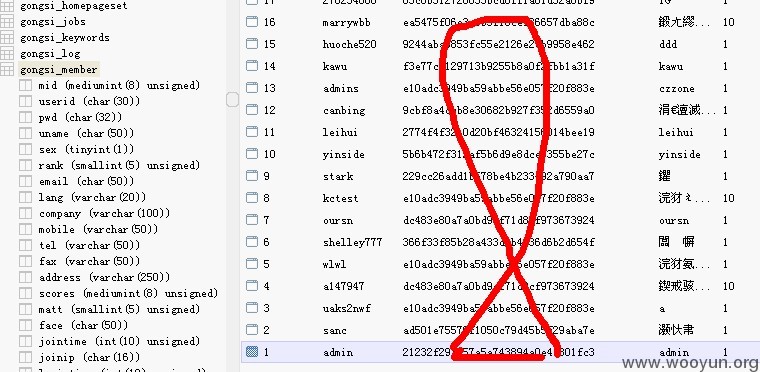Click row icon for record 10 yinside
Viewport: 760px width, 372px height.
(252, 154)
